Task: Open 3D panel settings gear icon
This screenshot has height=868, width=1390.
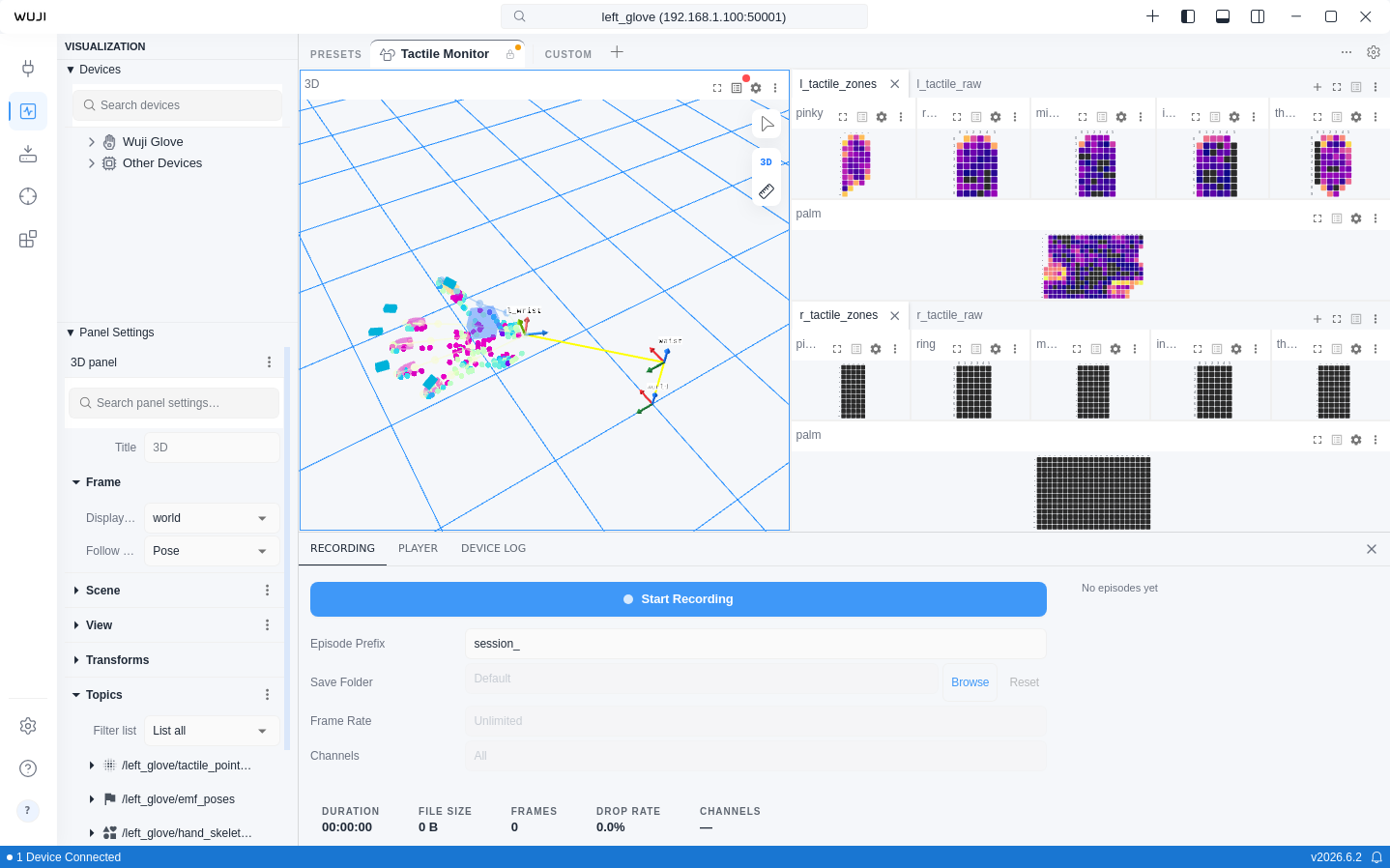Action: (x=756, y=88)
